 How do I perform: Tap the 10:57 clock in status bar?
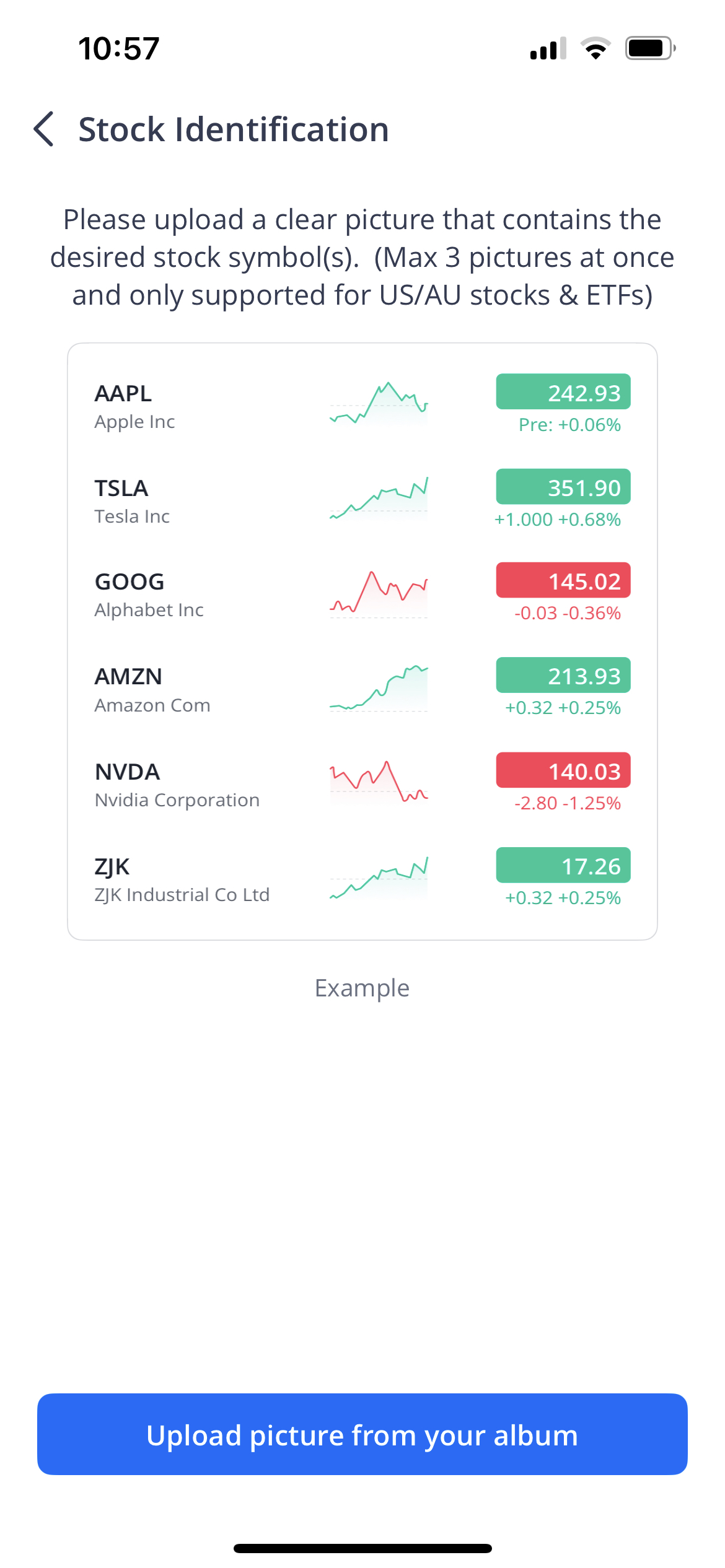coord(119,48)
